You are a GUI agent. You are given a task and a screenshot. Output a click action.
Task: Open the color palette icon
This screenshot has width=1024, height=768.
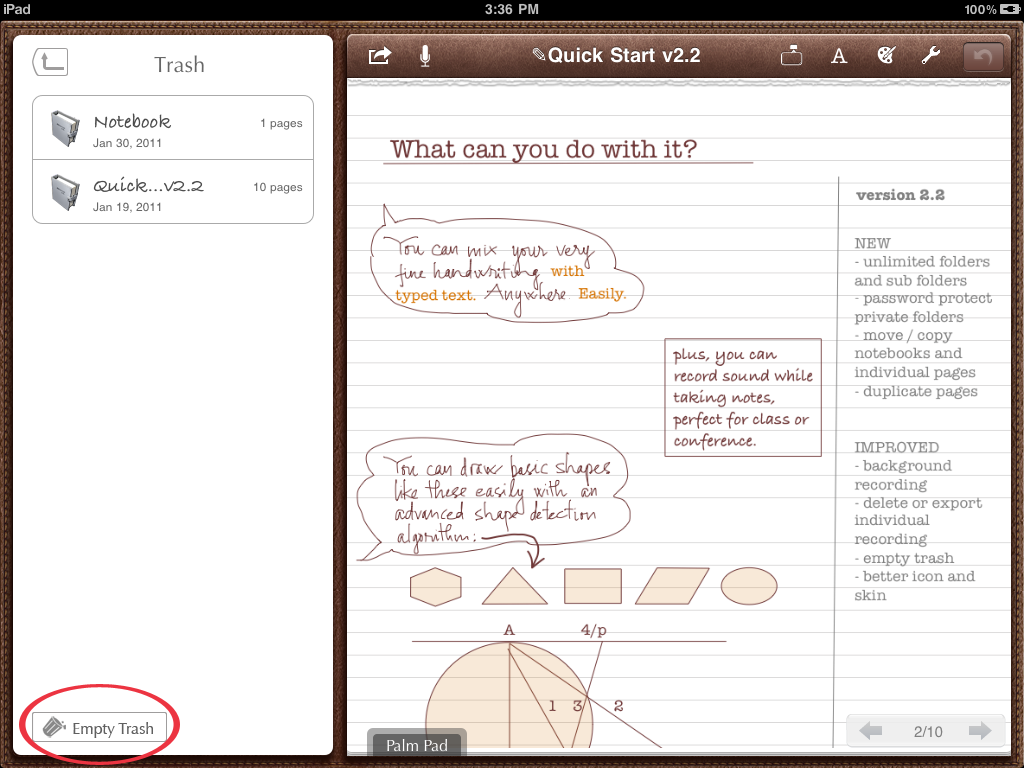(x=886, y=56)
